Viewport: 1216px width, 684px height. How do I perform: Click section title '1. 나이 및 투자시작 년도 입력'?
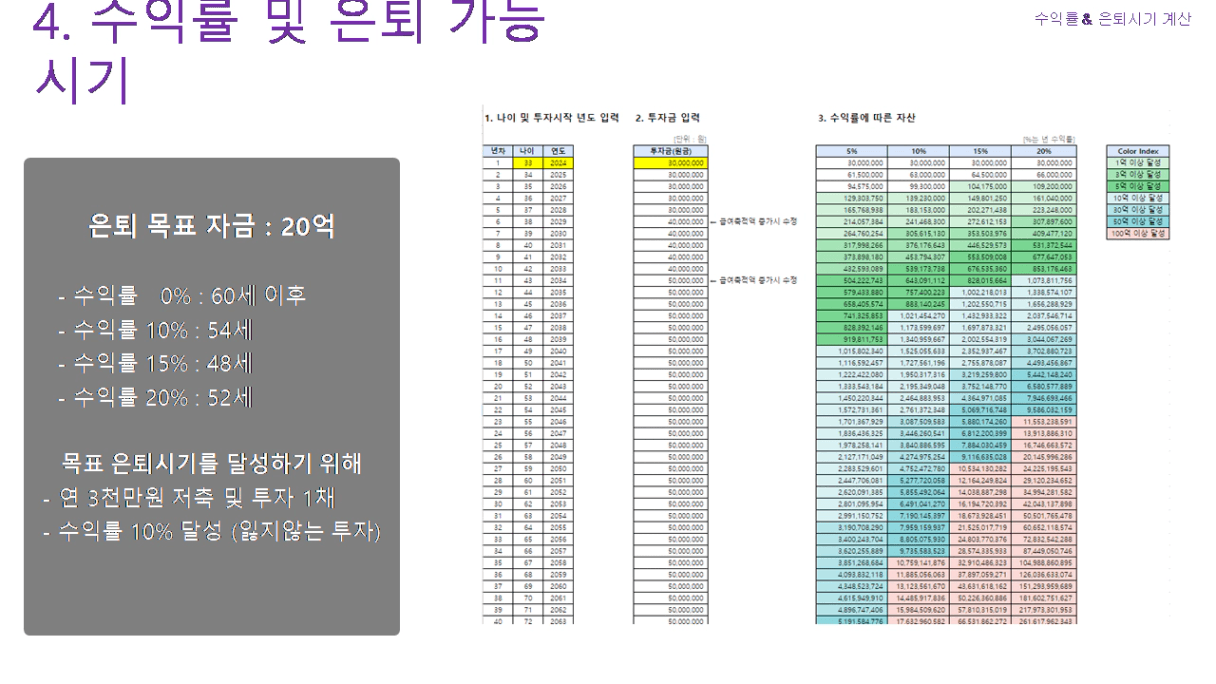550,118
